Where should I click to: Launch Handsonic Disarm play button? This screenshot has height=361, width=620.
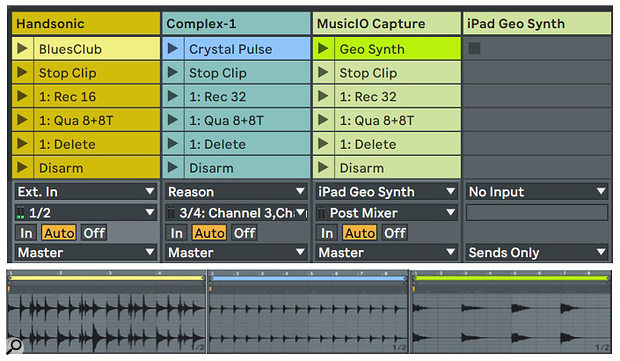(x=23, y=167)
